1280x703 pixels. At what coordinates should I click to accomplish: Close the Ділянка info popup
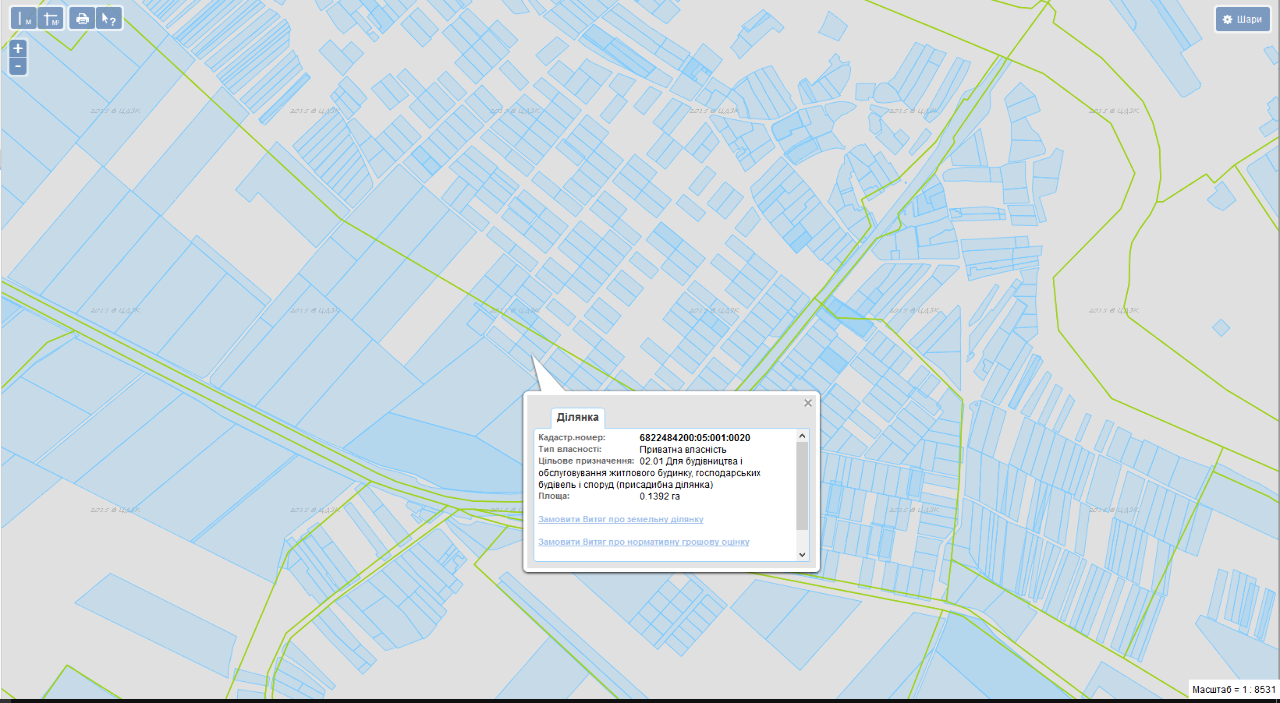tap(808, 403)
